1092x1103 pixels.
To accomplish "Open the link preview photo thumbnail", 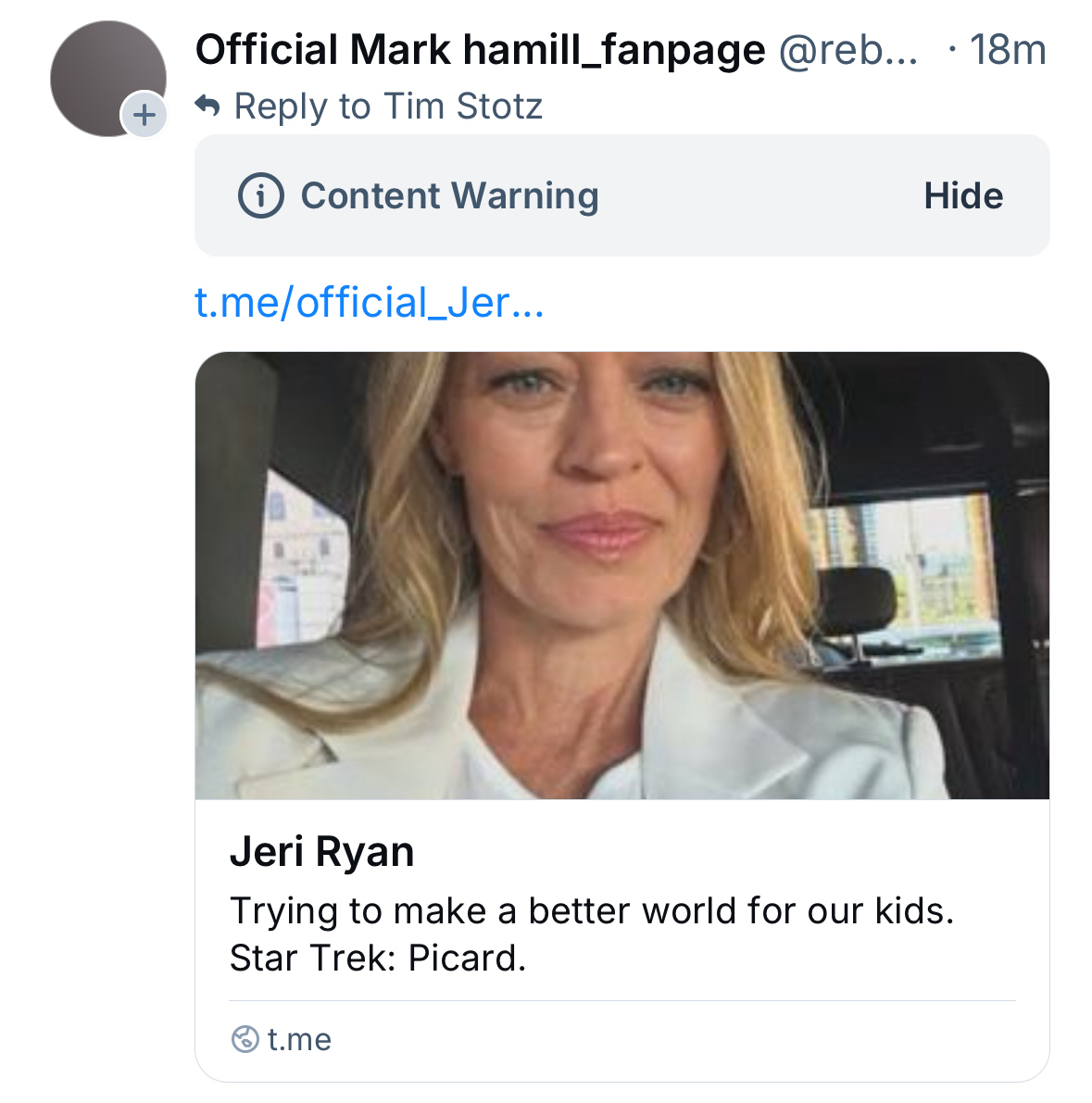I will 621,574.
